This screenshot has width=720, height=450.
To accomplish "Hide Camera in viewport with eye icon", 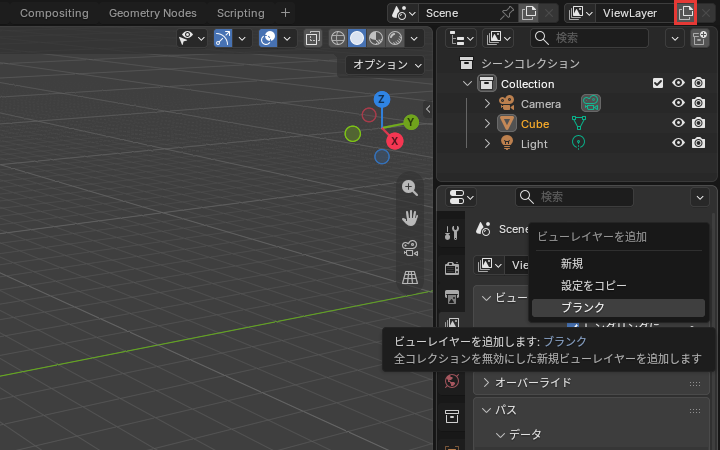I will pos(678,103).
